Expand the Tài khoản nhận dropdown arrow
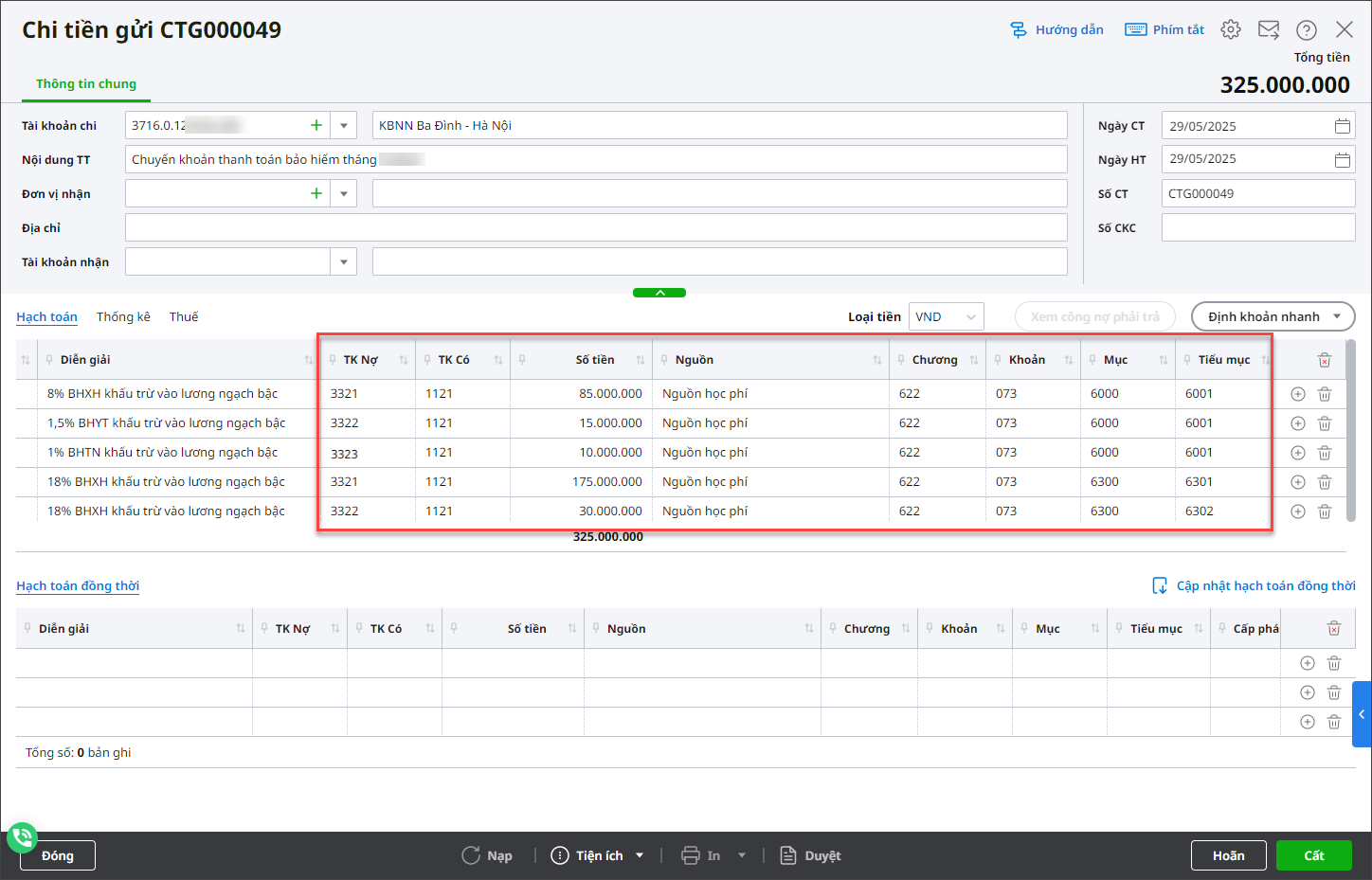The width and height of the screenshot is (1372, 880). pos(344,262)
